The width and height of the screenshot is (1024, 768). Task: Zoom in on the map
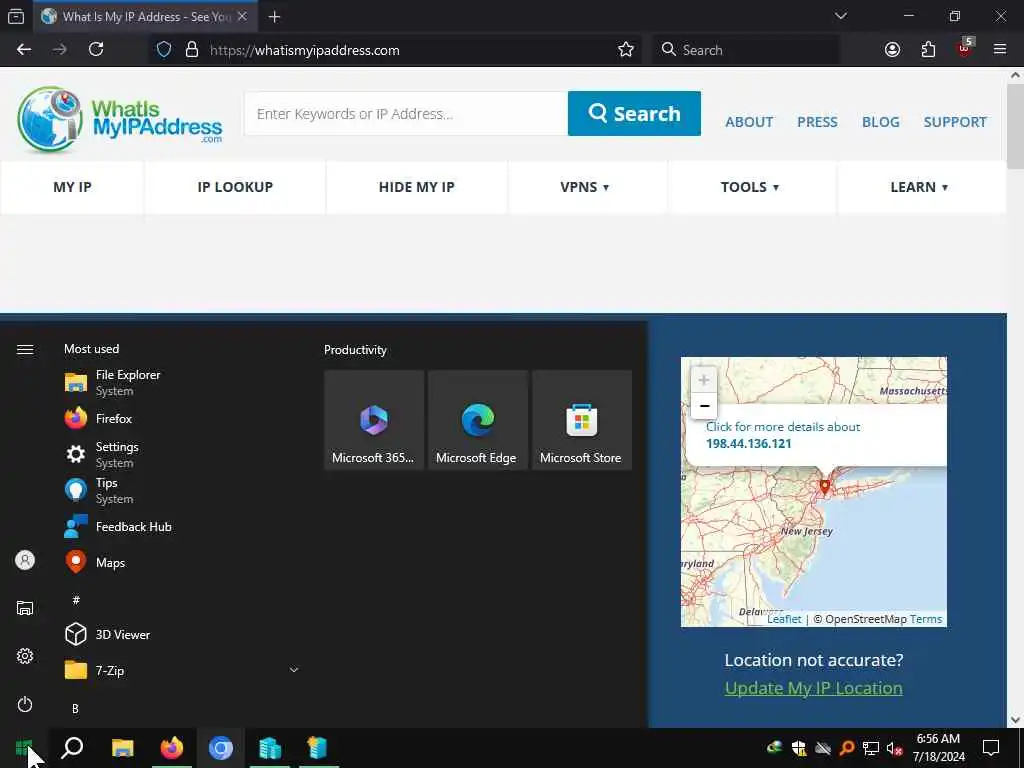(x=703, y=380)
